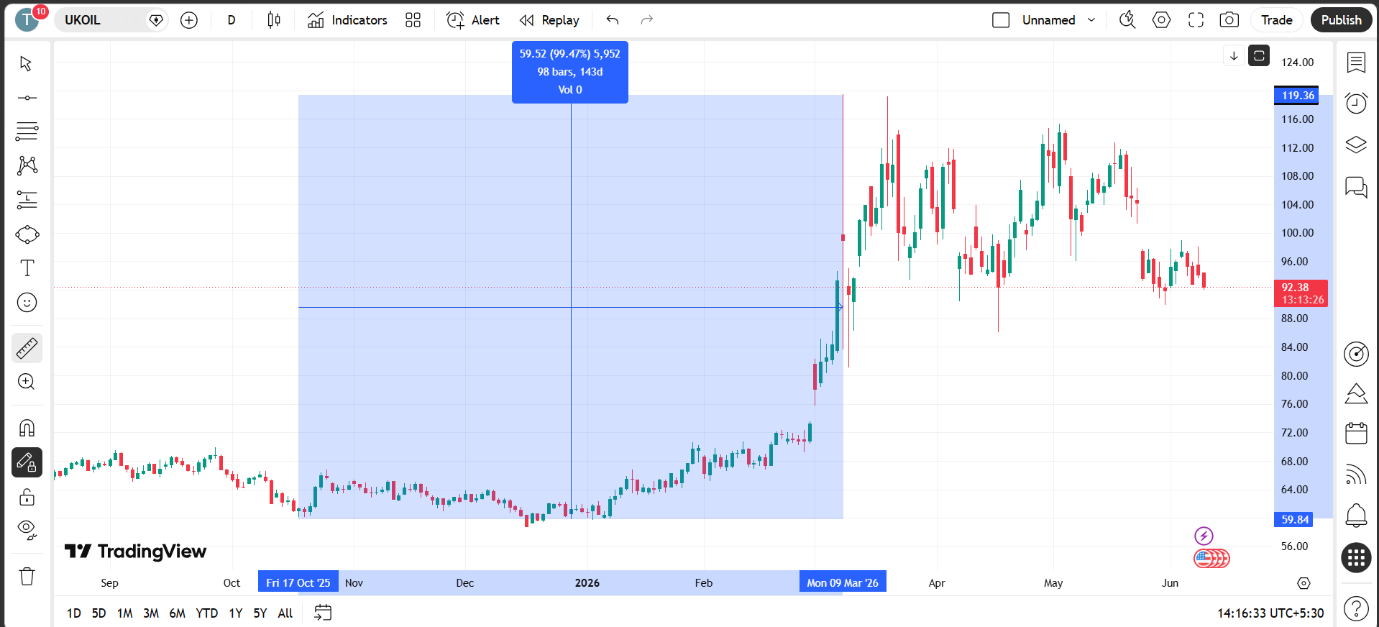Open the help question mark icon
Screen dimensions: 1379x627
coord(1356,607)
